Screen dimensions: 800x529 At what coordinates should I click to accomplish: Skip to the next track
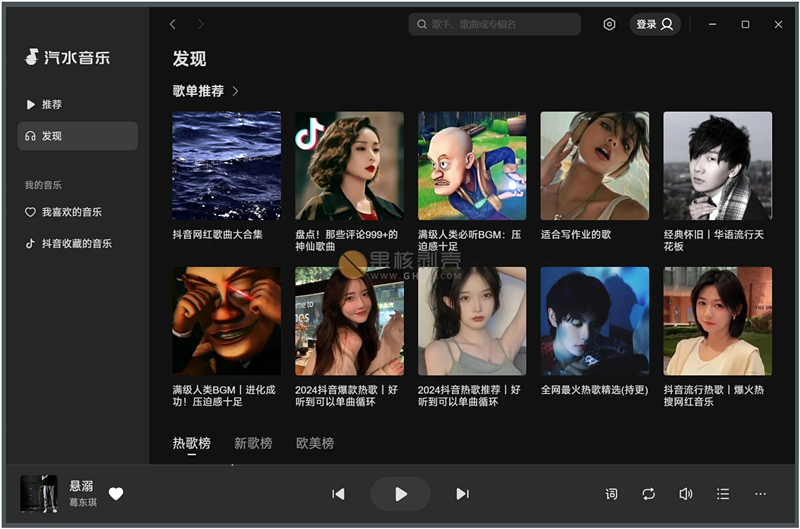tap(462, 494)
